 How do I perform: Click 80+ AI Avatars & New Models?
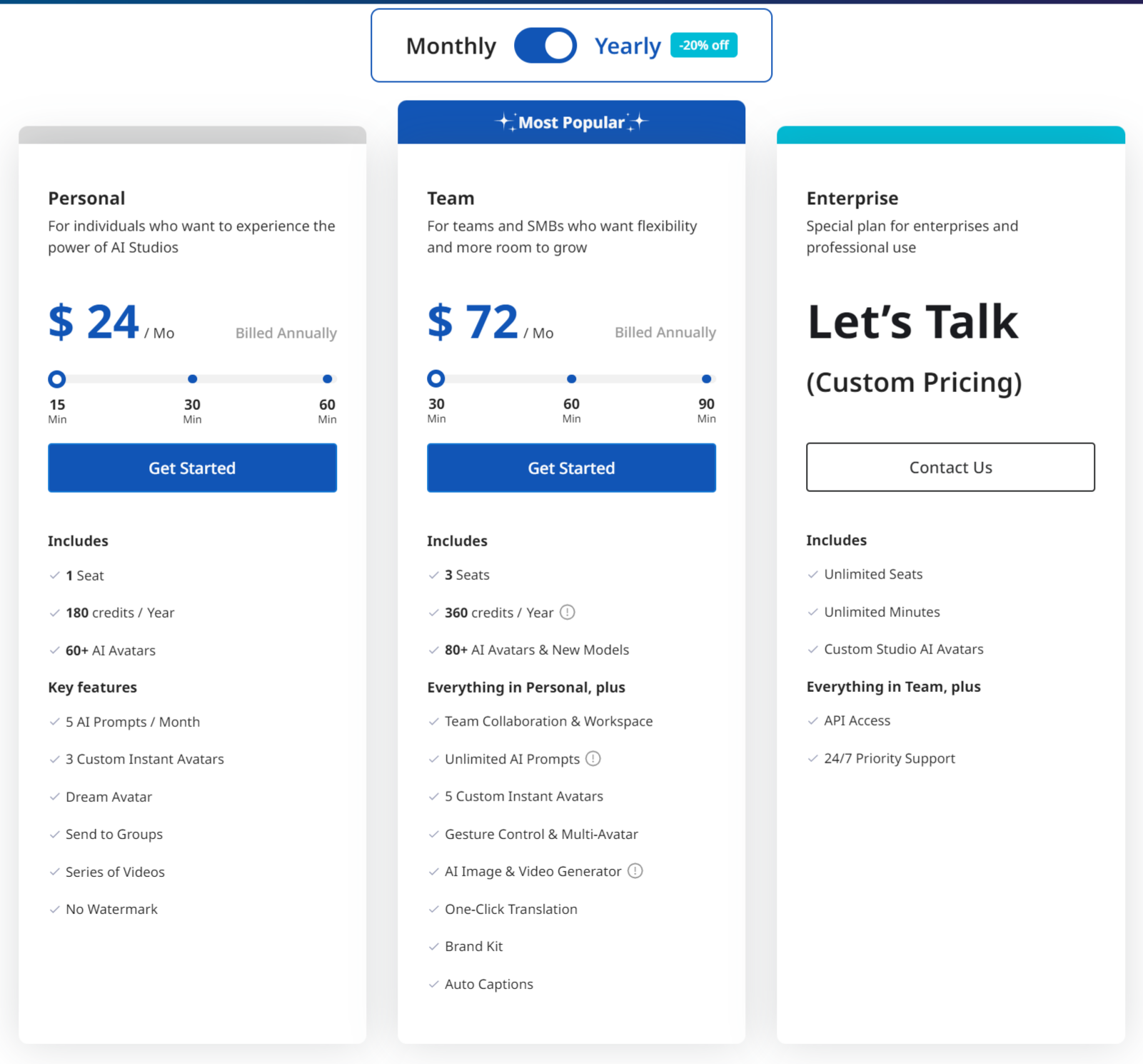tap(537, 650)
